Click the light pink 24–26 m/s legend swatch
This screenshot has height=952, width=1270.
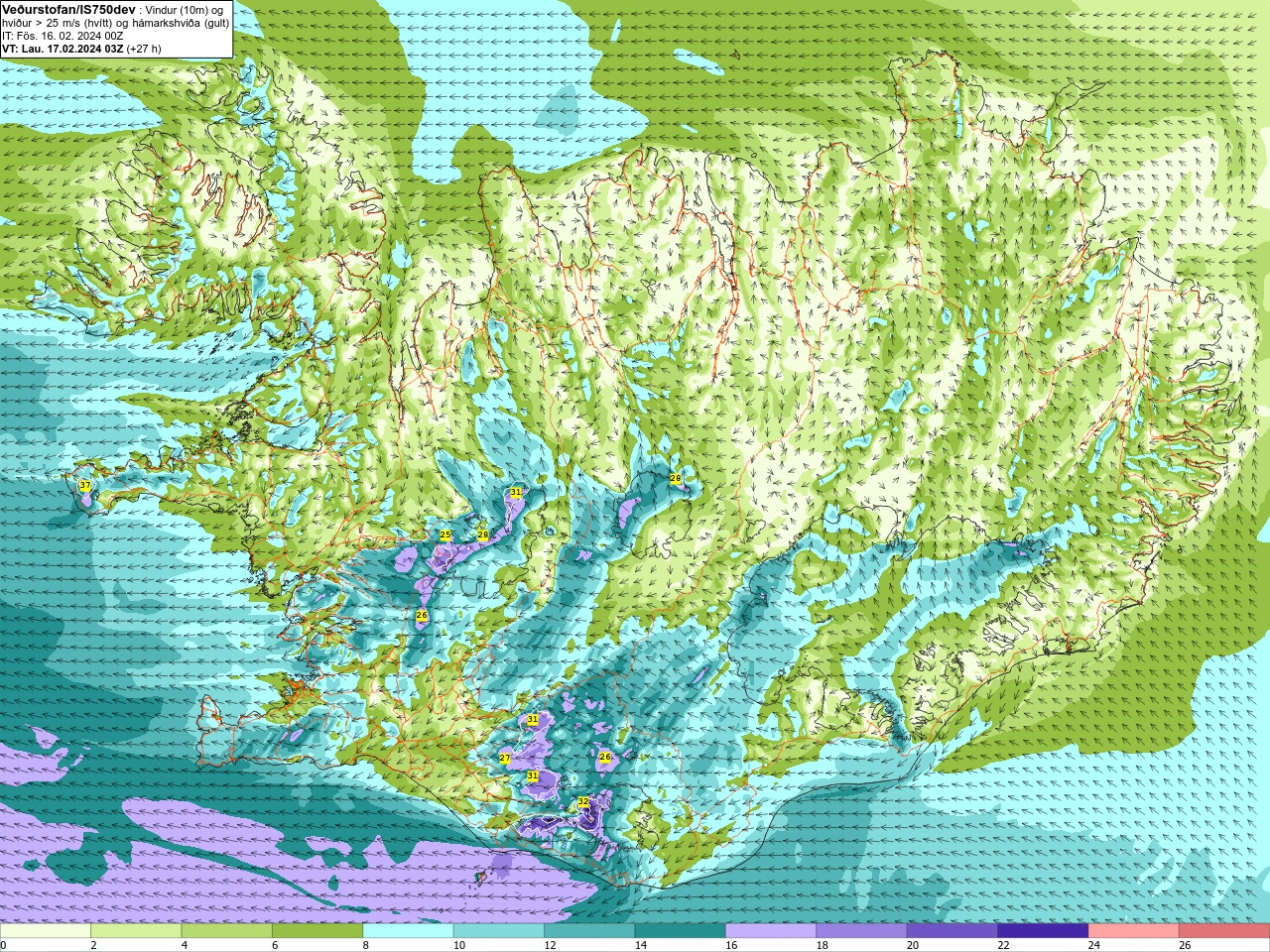(1133, 931)
